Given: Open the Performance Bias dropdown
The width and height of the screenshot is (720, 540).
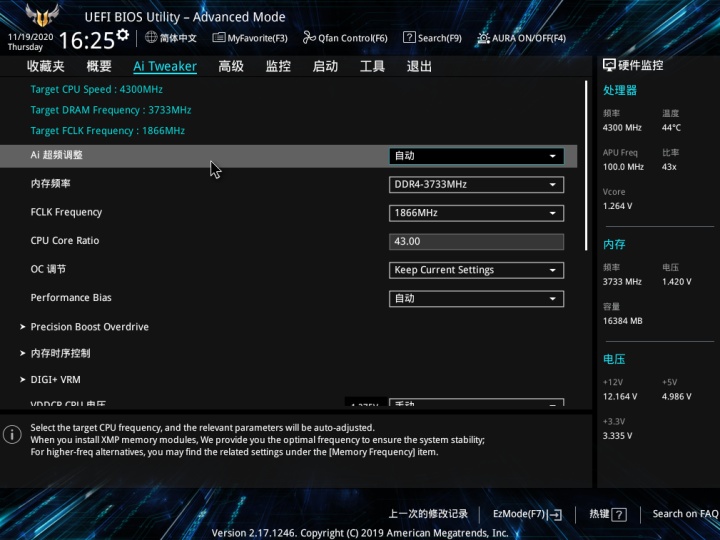Looking at the screenshot, I should click(x=476, y=298).
